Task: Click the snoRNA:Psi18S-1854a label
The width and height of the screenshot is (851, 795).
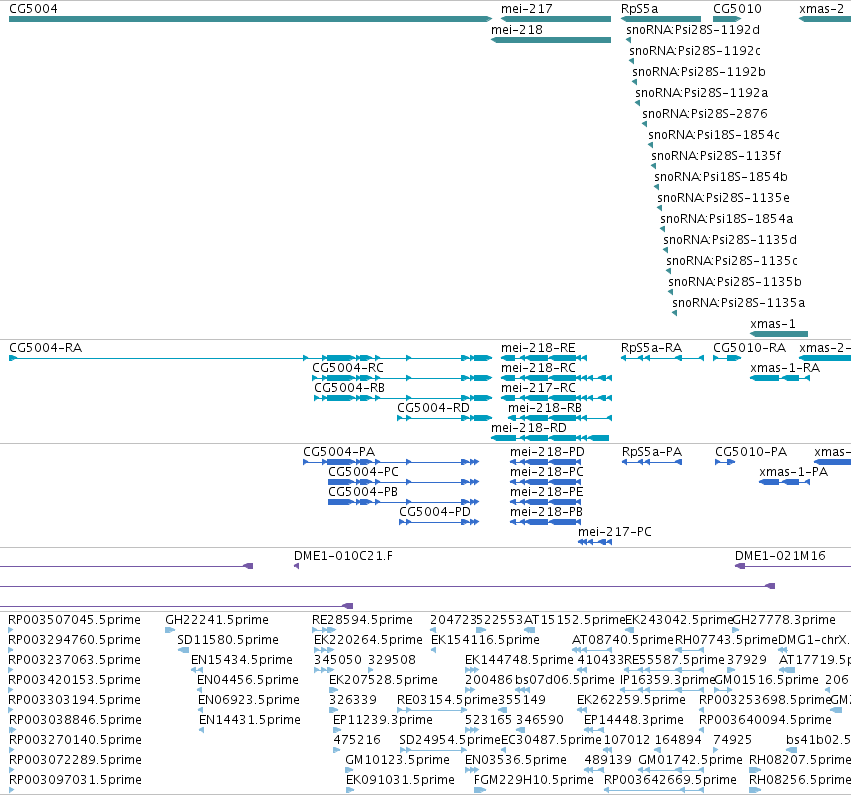Action: click(x=726, y=219)
